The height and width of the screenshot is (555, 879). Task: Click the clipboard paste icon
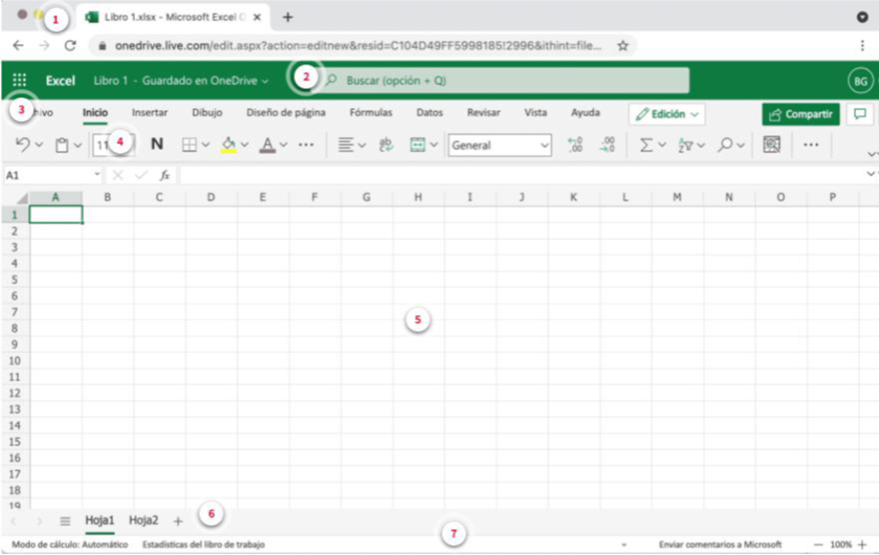[x=62, y=145]
